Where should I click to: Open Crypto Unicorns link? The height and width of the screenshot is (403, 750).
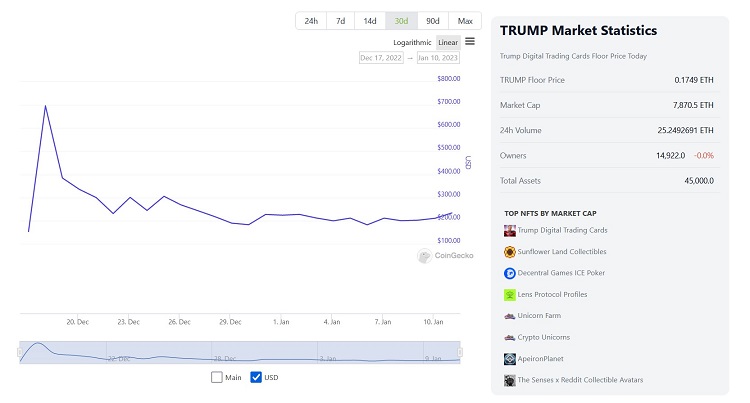point(543,337)
